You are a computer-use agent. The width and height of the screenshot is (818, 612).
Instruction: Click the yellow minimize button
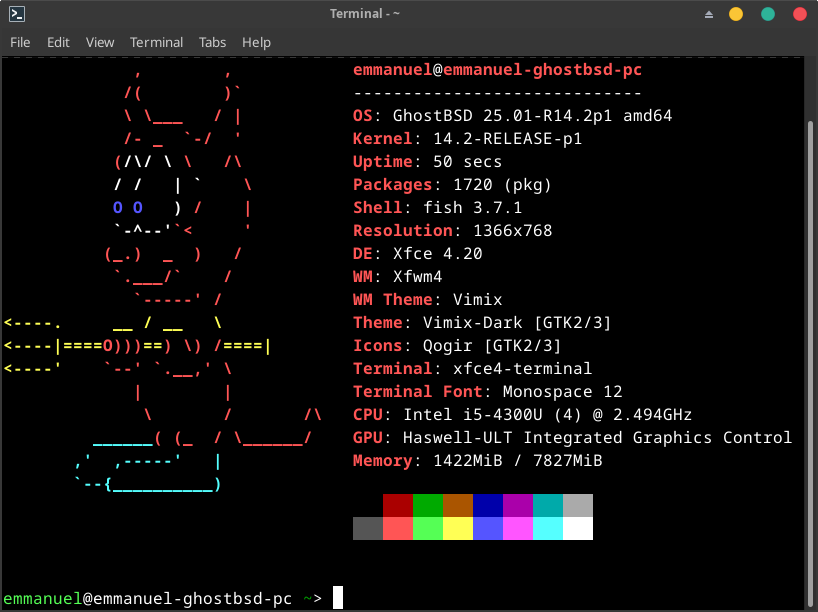coord(736,14)
